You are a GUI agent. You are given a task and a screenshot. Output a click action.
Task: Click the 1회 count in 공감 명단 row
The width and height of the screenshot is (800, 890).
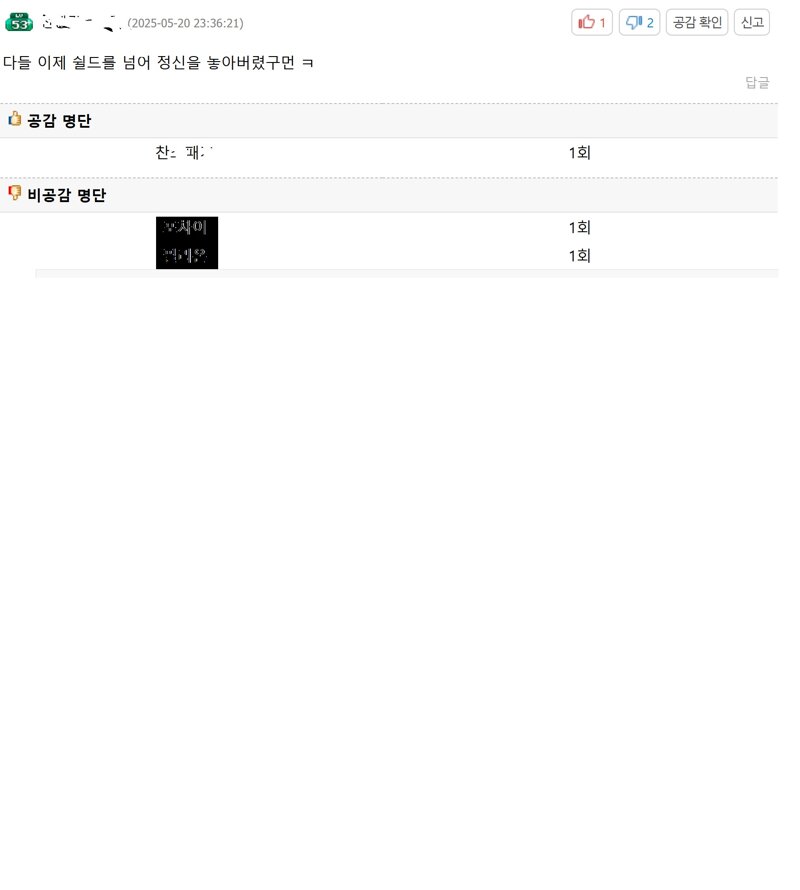[580, 153]
